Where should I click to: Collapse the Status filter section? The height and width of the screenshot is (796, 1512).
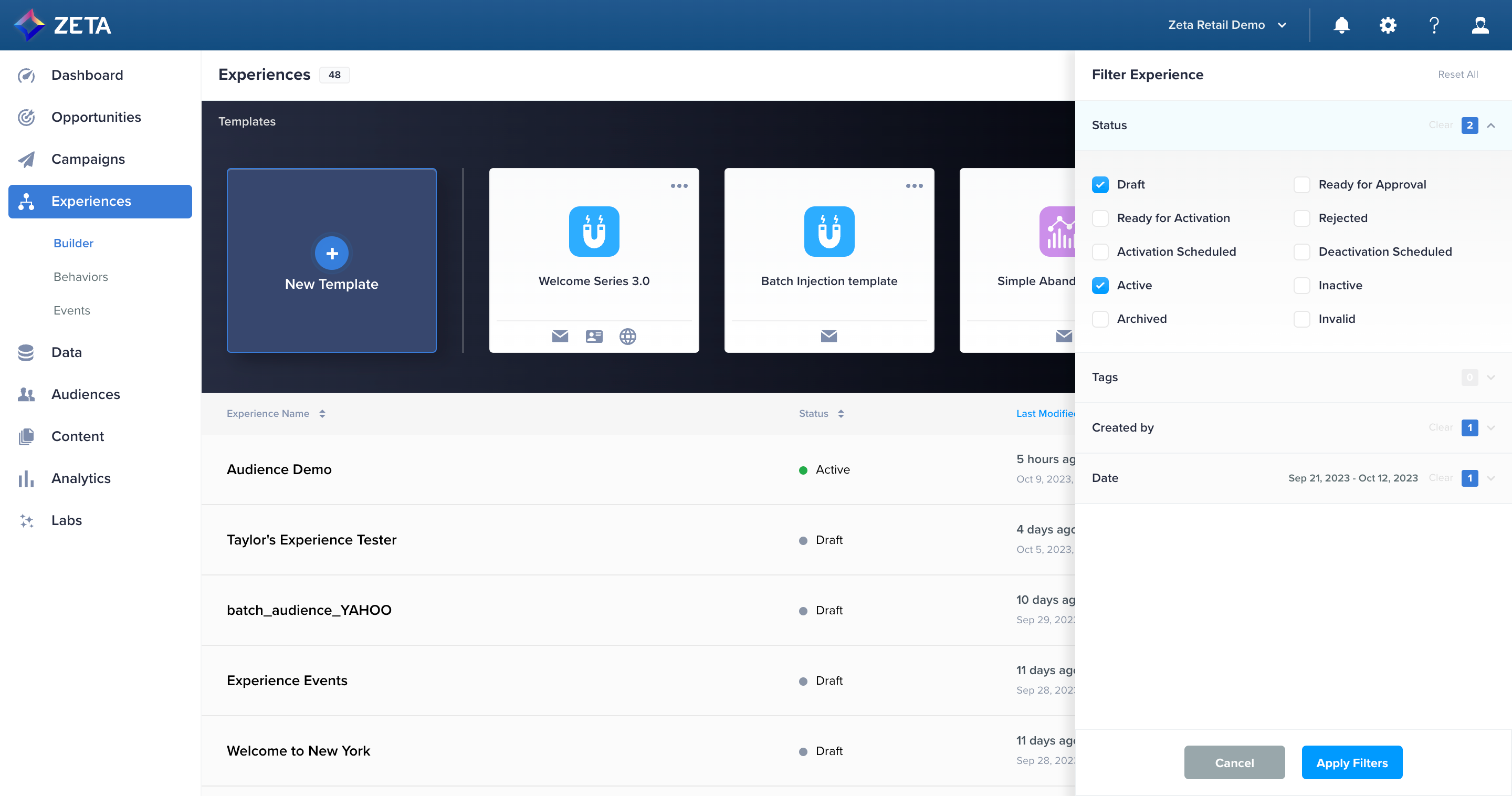tap(1491, 125)
